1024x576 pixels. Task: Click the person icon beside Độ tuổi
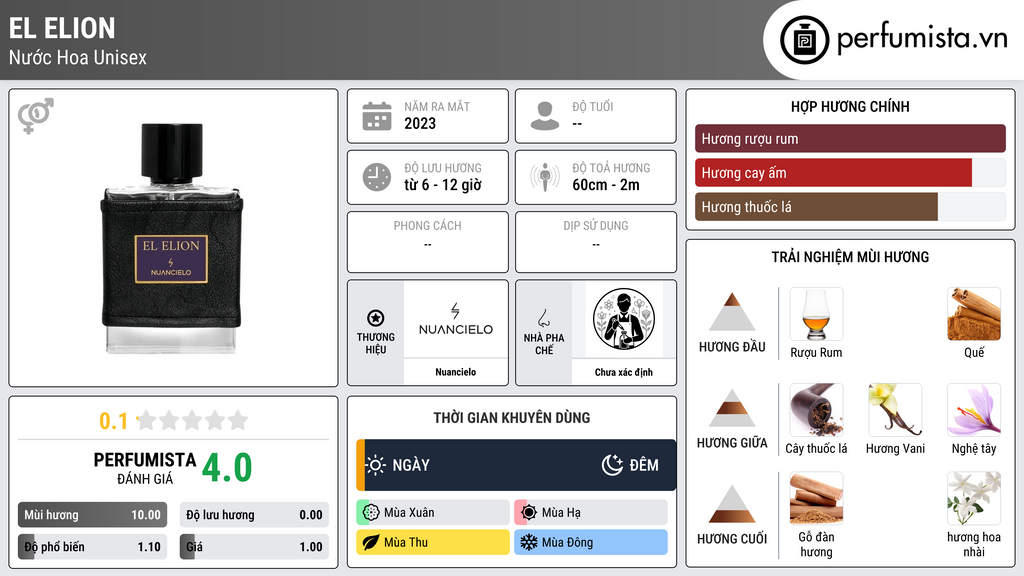(545, 116)
